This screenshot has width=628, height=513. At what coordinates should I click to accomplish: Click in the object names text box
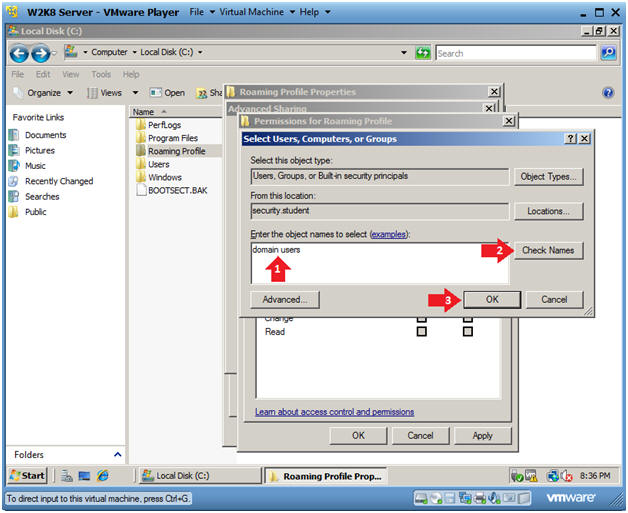pos(380,263)
